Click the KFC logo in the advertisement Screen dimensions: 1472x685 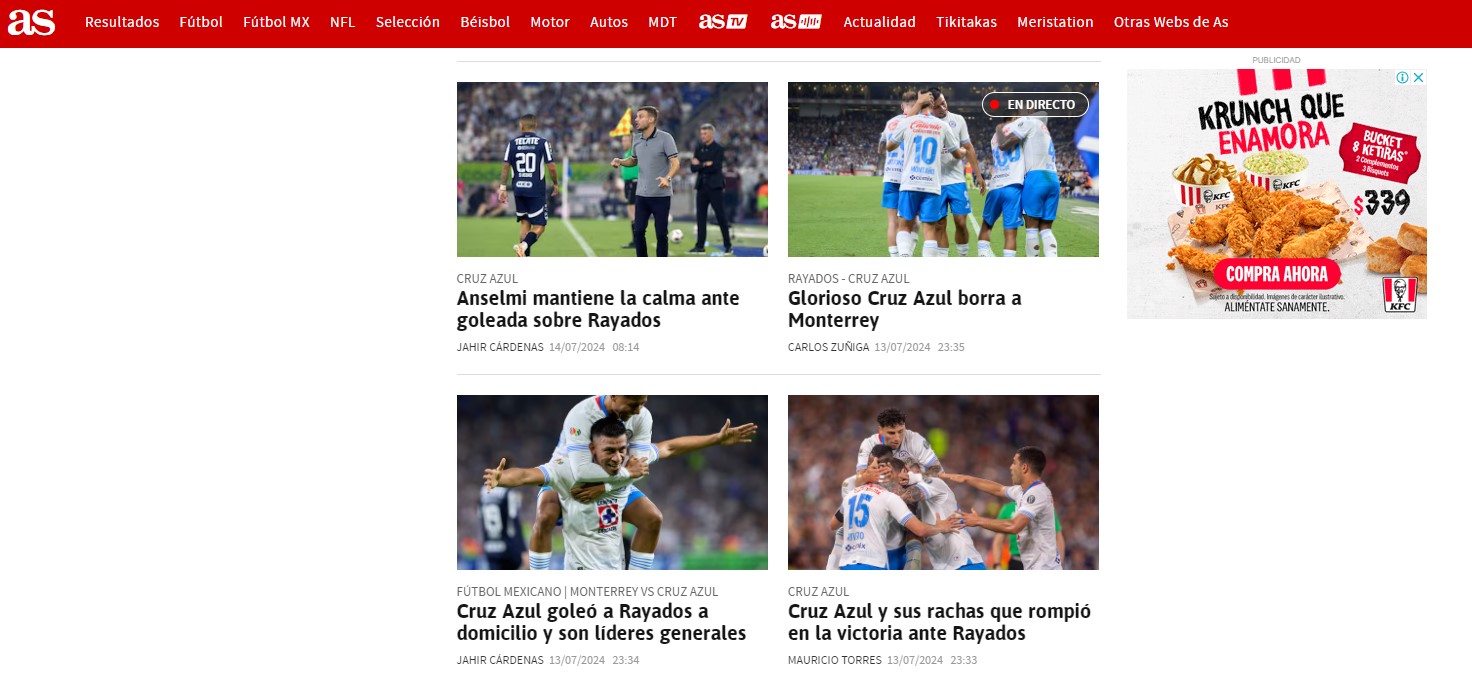pos(1400,294)
